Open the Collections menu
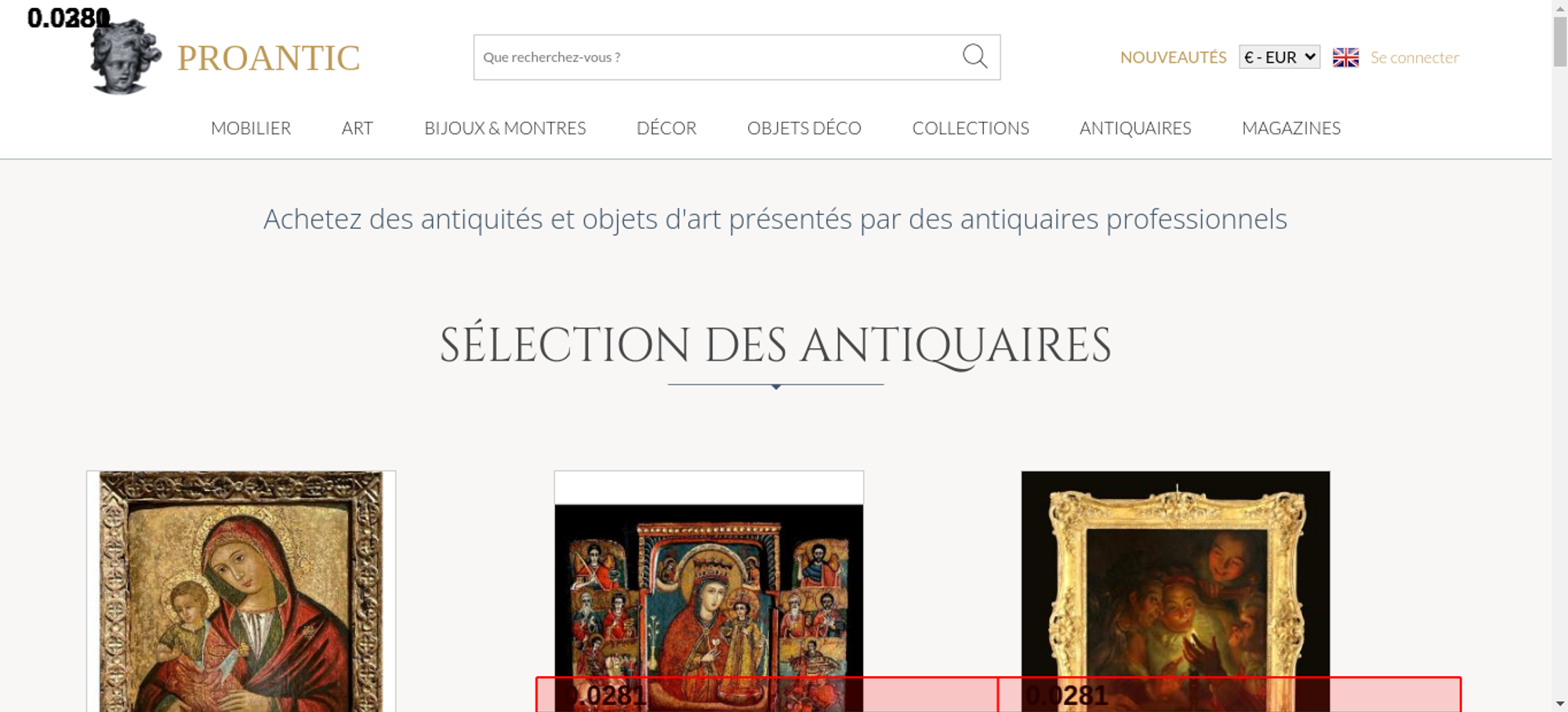This screenshot has width=1568, height=712. pyautogui.click(x=970, y=128)
